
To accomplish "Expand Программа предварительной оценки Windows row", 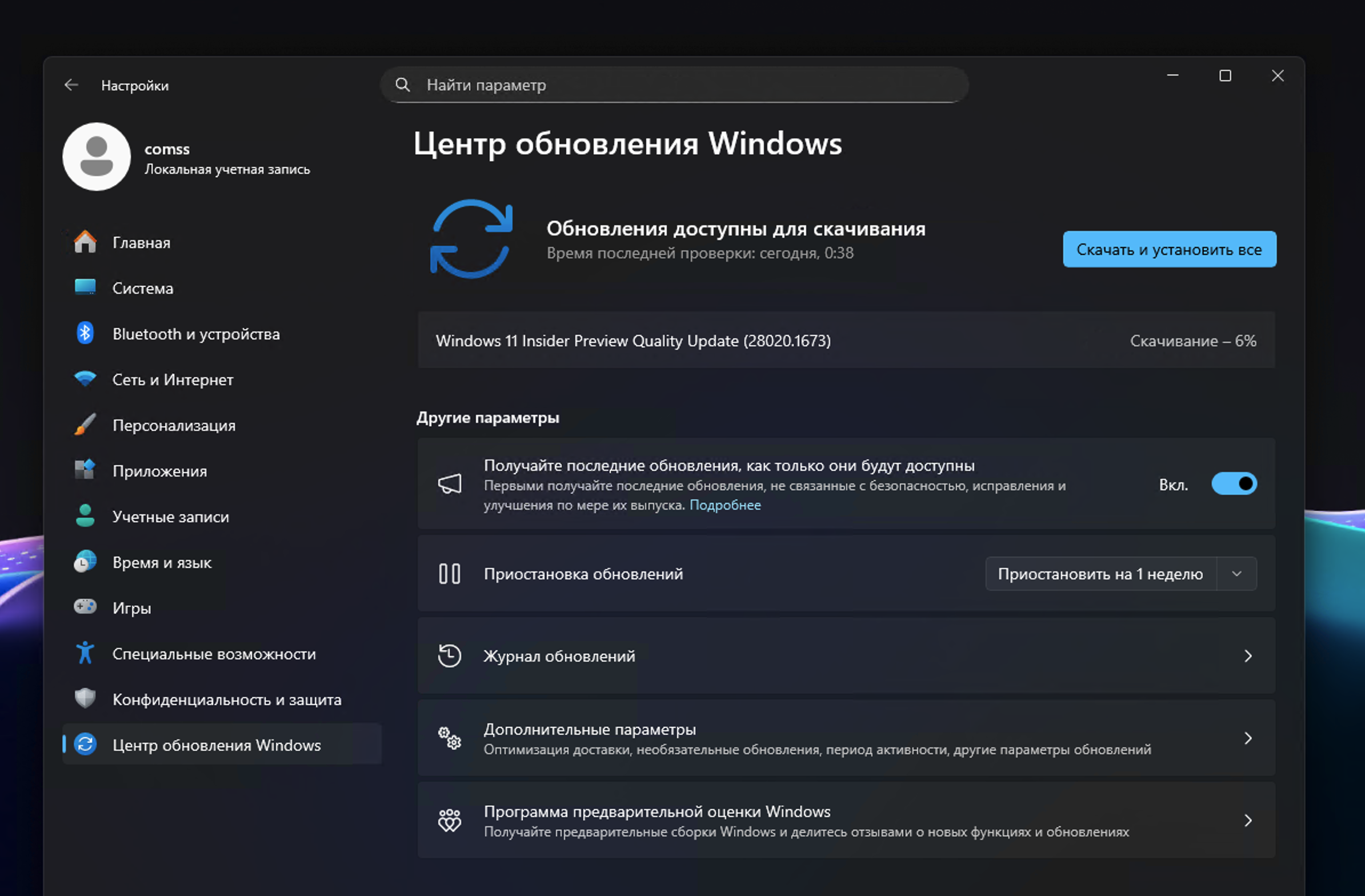I will point(1248,820).
